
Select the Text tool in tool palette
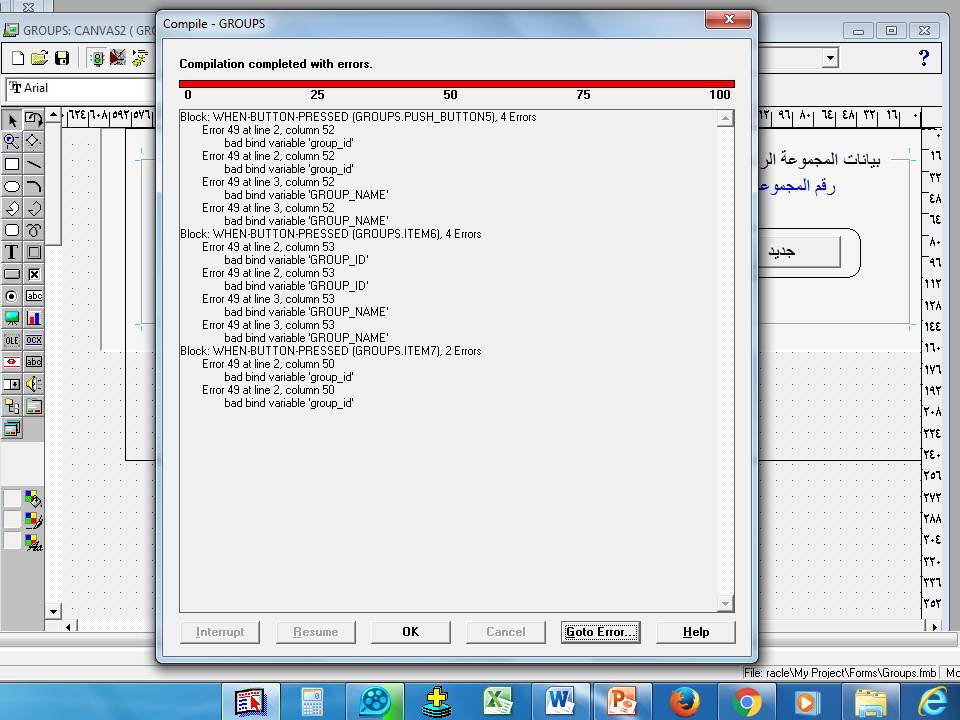[x=12, y=252]
